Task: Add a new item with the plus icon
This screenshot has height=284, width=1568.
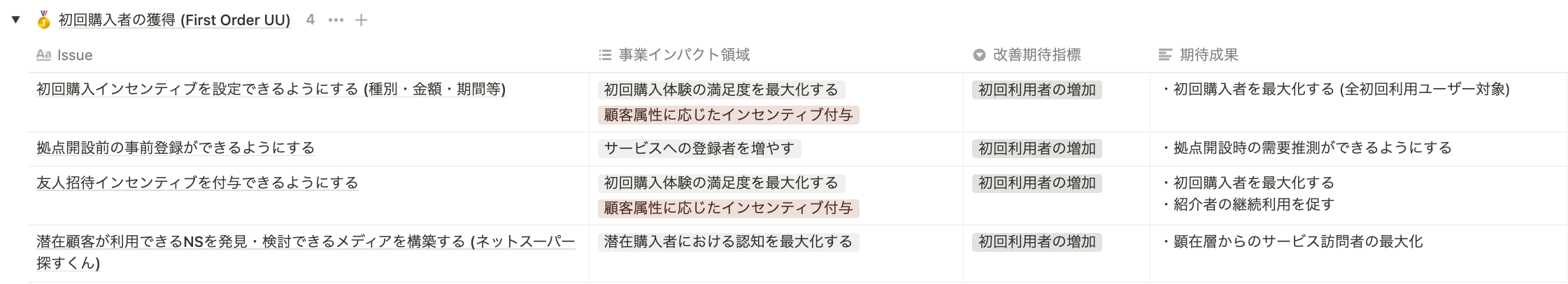Action: point(361,20)
